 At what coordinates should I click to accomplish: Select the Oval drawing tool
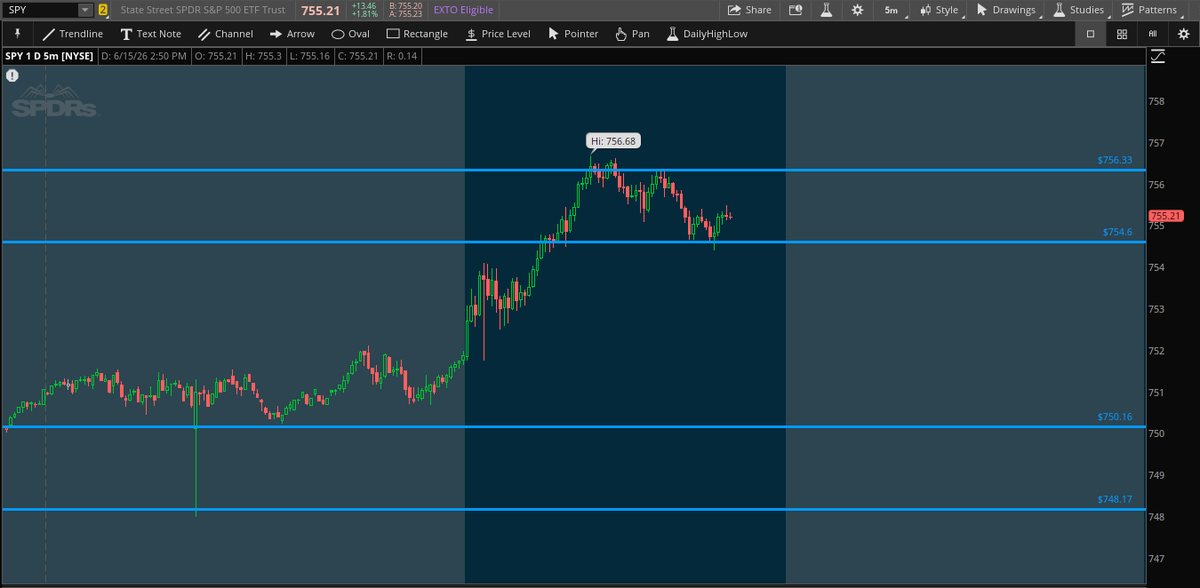click(x=350, y=34)
